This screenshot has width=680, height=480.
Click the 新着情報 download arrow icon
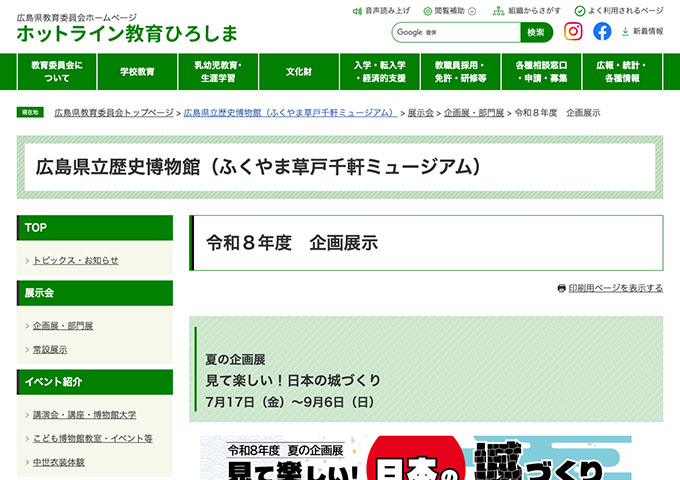coord(625,31)
